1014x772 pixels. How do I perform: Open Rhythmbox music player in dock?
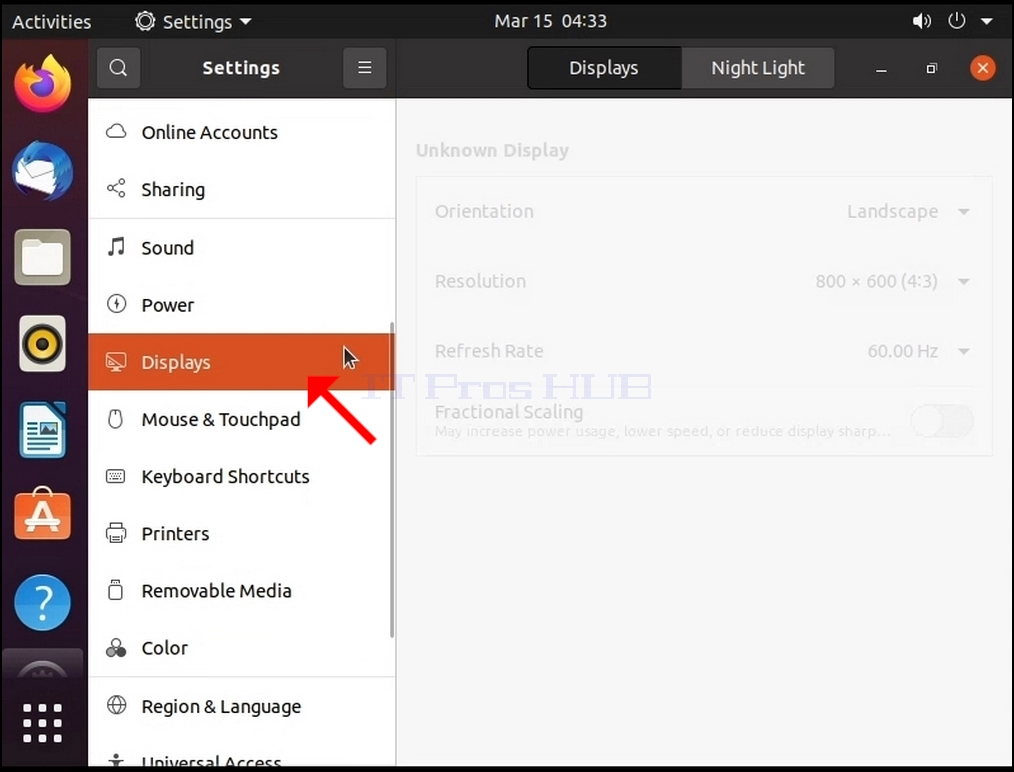tap(43, 343)
